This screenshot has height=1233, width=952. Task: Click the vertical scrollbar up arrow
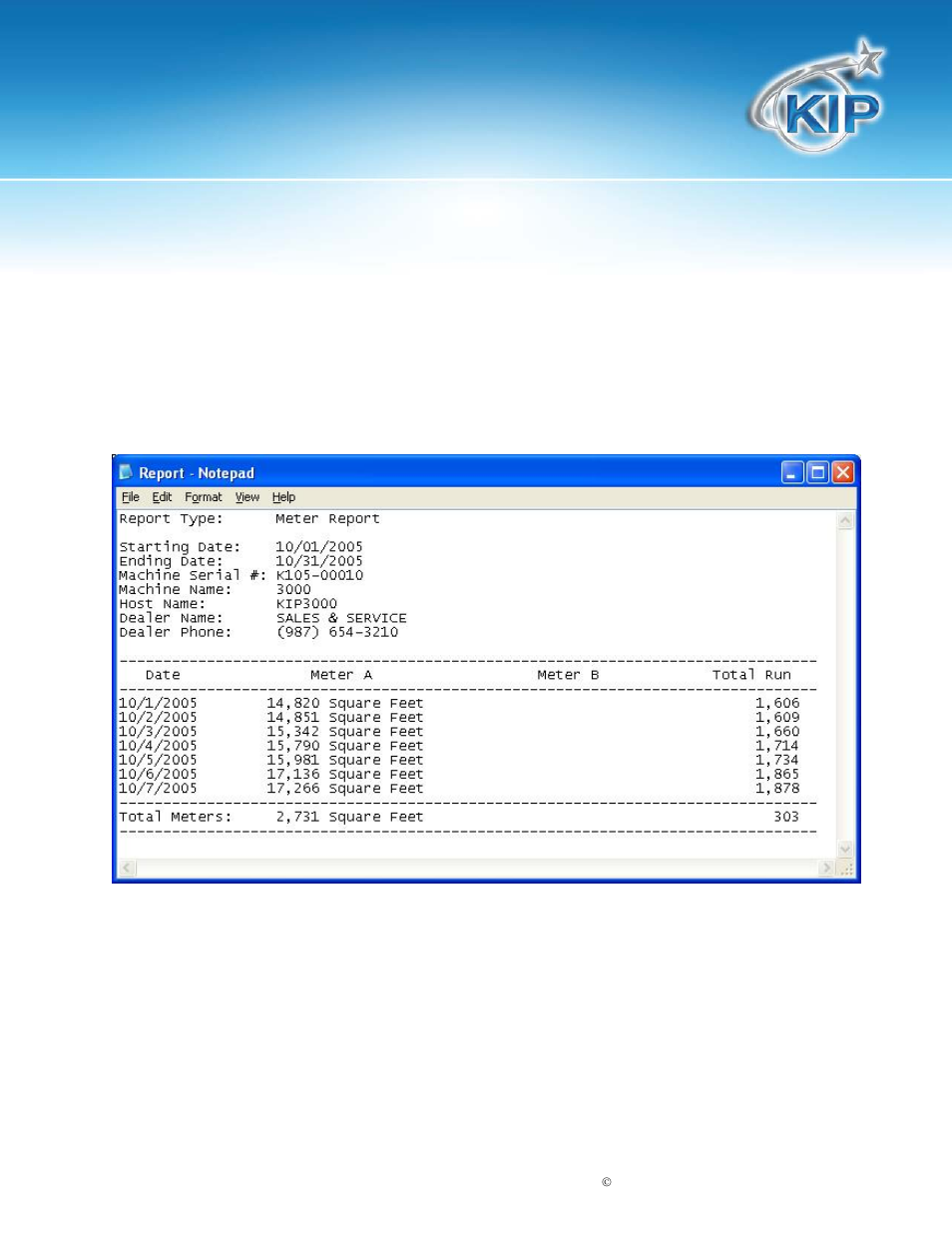(845, 520)
